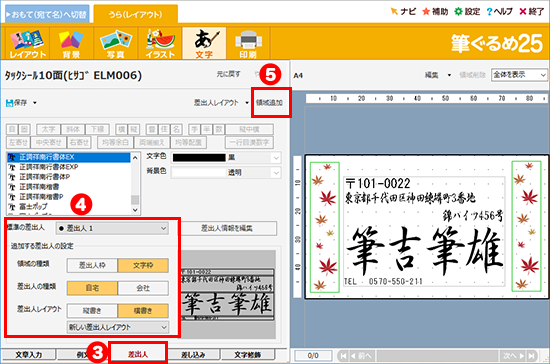550x364 pixels.
Task: Open ヘルプ help from top bar
Action: (499, 12)
